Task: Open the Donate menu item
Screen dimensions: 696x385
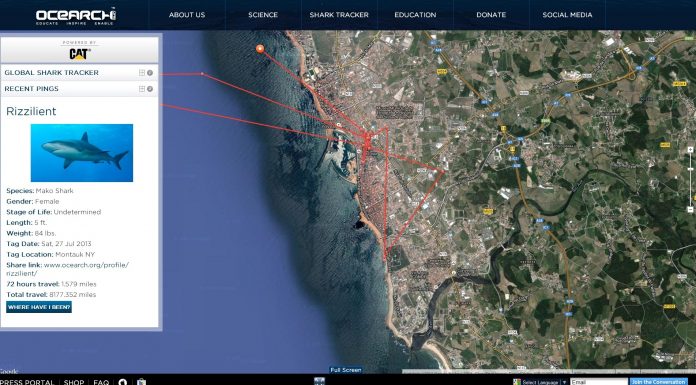Action: tap(491, 15)
